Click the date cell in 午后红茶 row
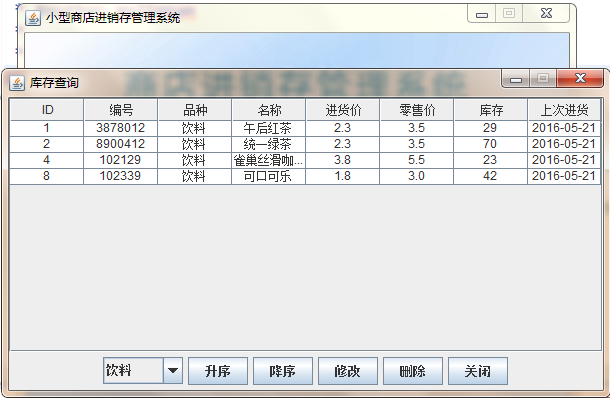This screenshot has width=610, height=398. coord(564,128)
